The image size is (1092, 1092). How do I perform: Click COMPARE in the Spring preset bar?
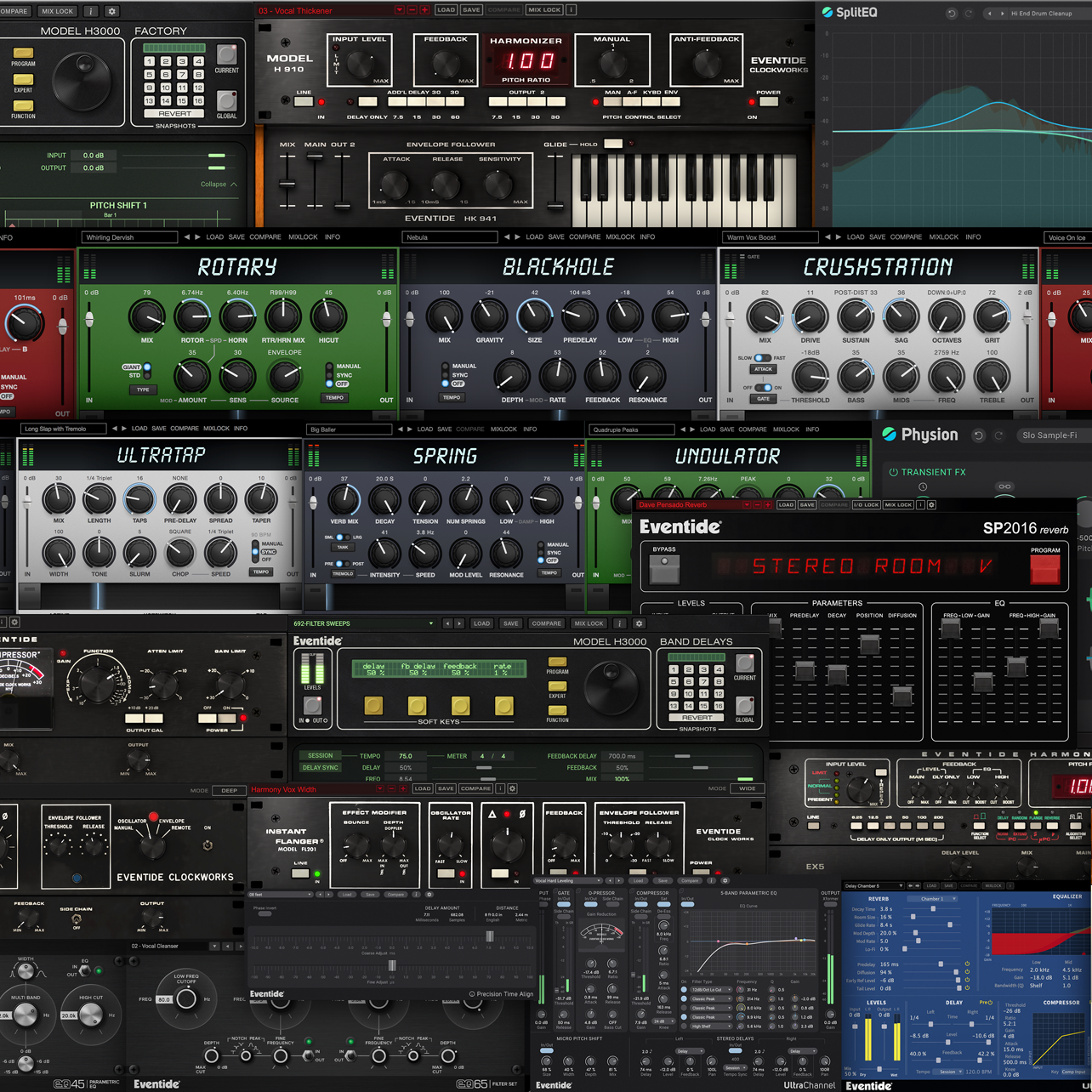(469, 429)
